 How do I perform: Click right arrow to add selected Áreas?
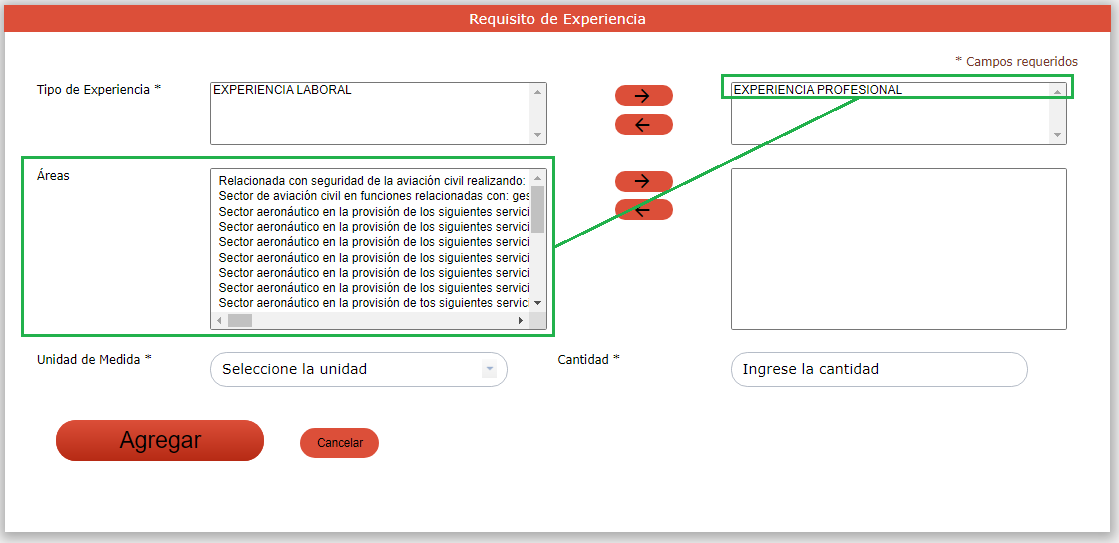(643, 181)
